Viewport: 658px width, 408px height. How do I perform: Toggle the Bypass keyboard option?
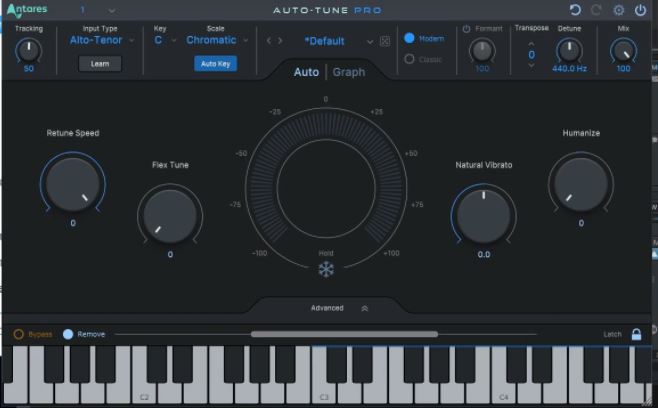pos(18,334)
